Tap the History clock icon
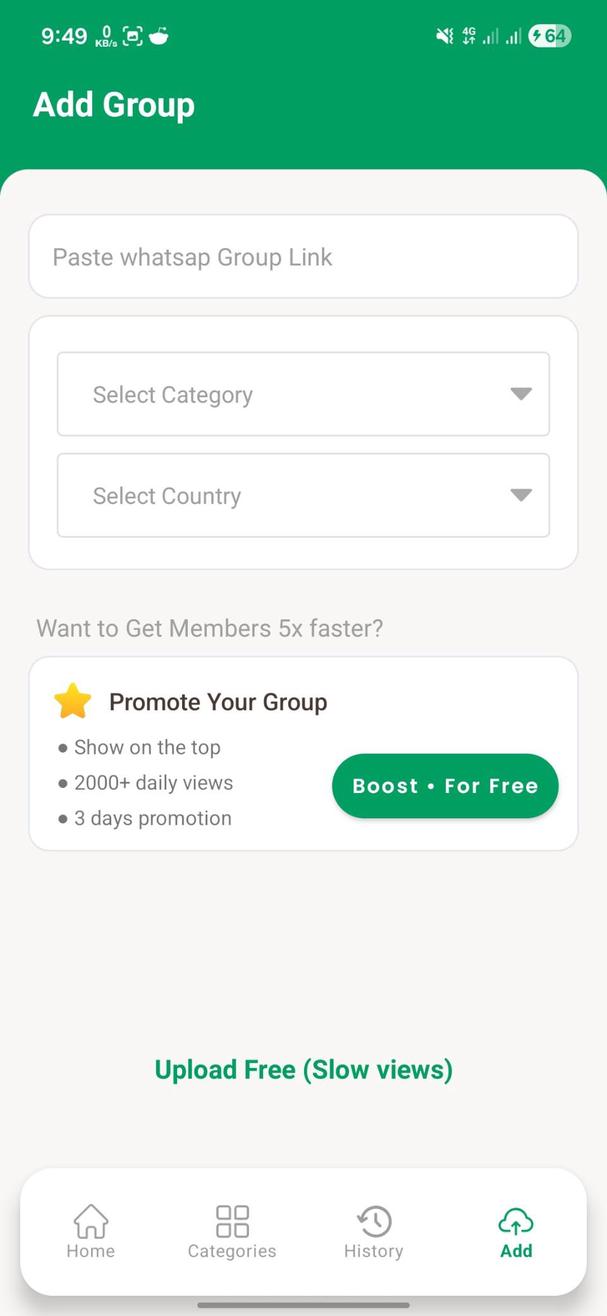Image resolution: width=607 pixels, height=1316 pixels. pyautogui.click(x=374, y=1221)
